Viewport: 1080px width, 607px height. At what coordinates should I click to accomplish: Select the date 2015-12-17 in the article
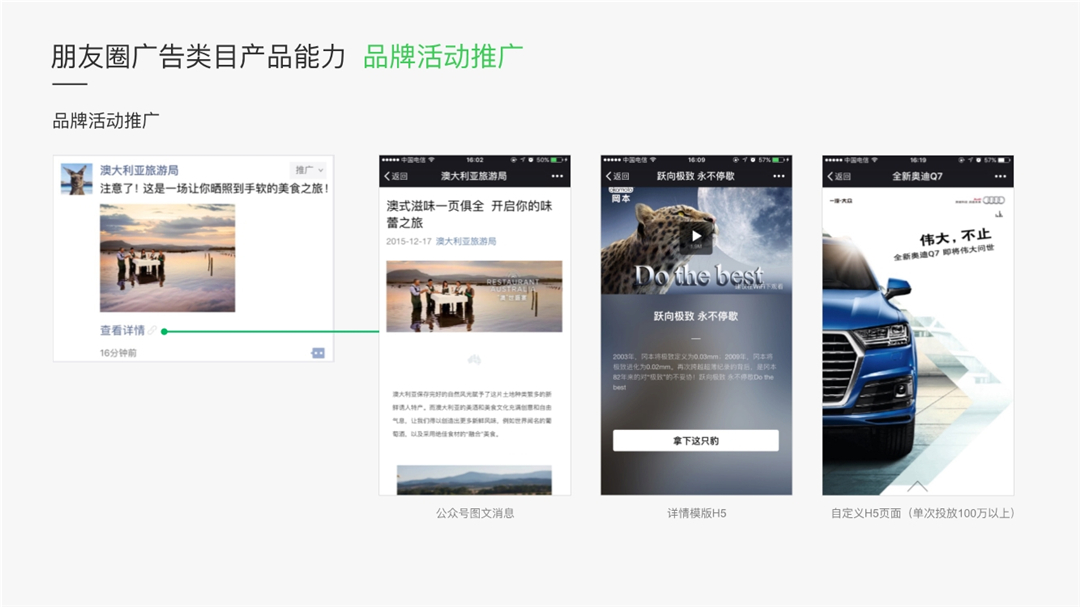point(408,241)
